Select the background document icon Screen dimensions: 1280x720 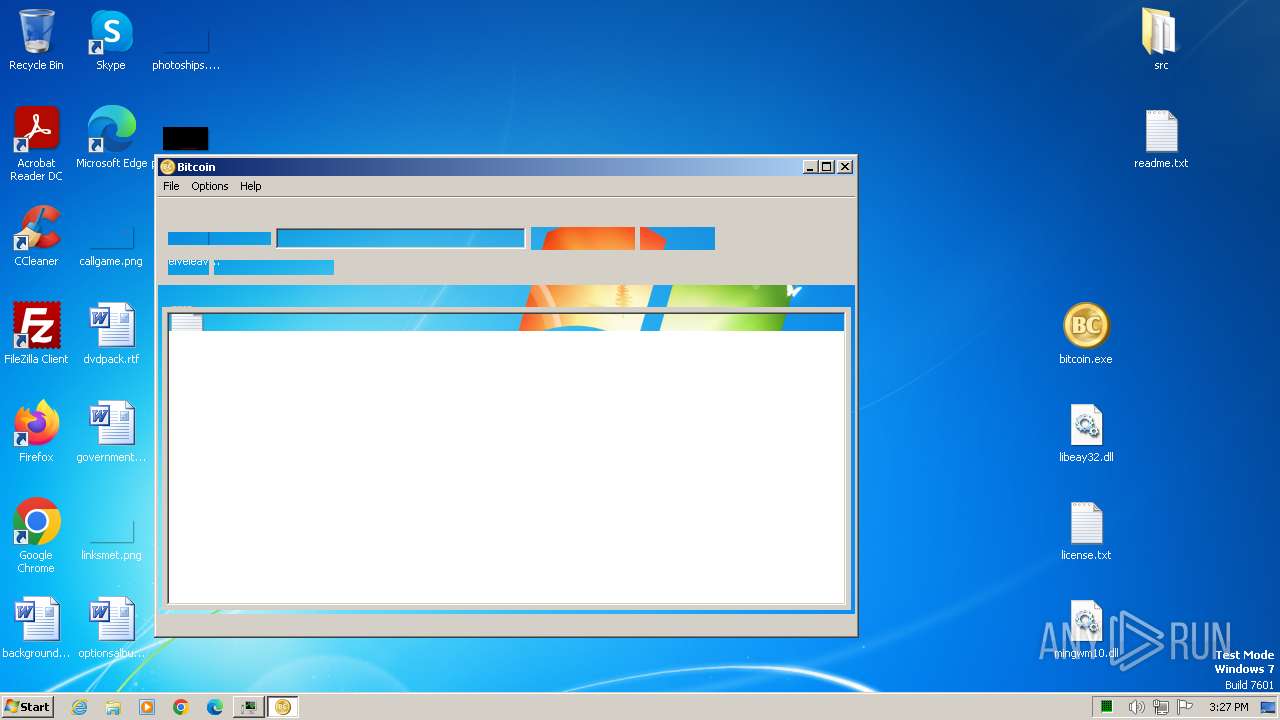pos(36,628)
